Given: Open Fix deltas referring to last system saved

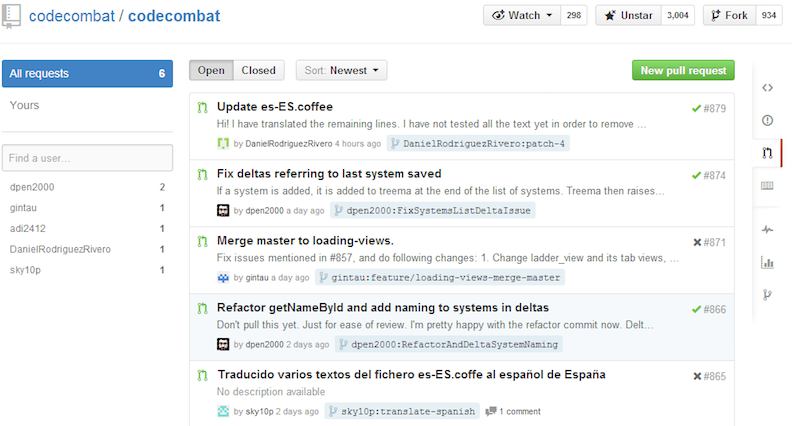Looking at the screenshot, I should [329, 174].
